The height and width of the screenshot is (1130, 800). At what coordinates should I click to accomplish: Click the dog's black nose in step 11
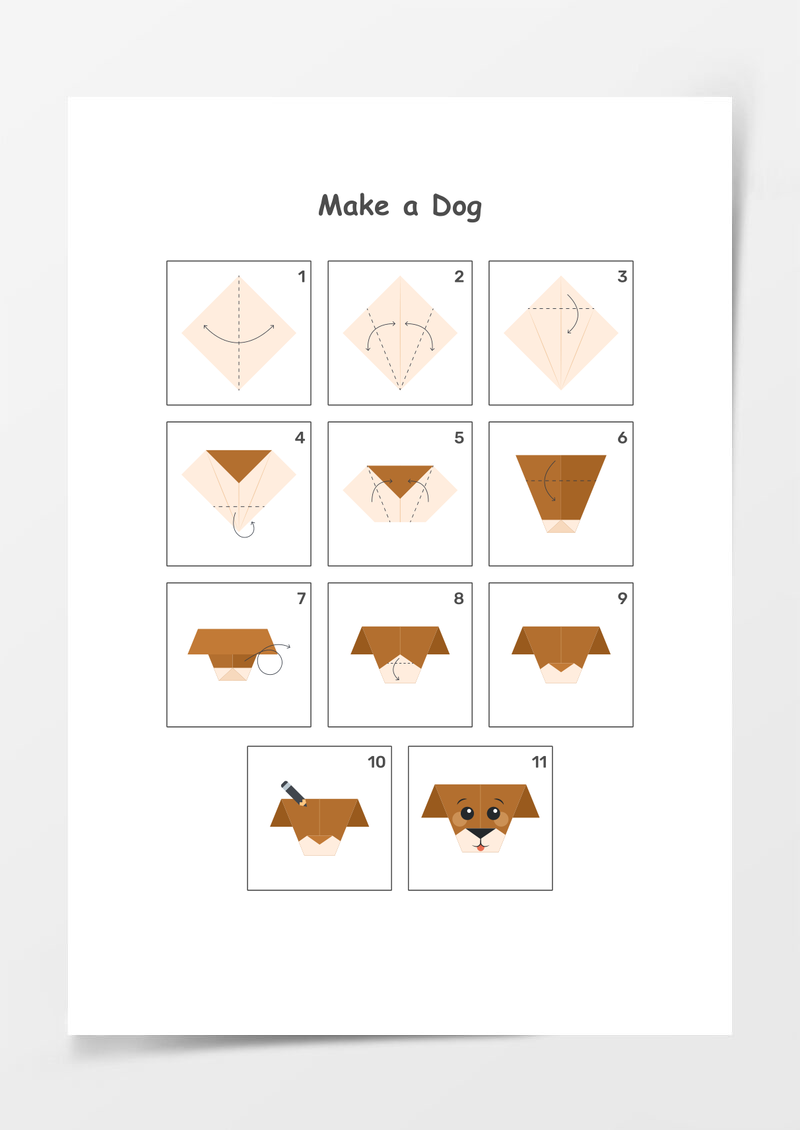coord(480,834)
